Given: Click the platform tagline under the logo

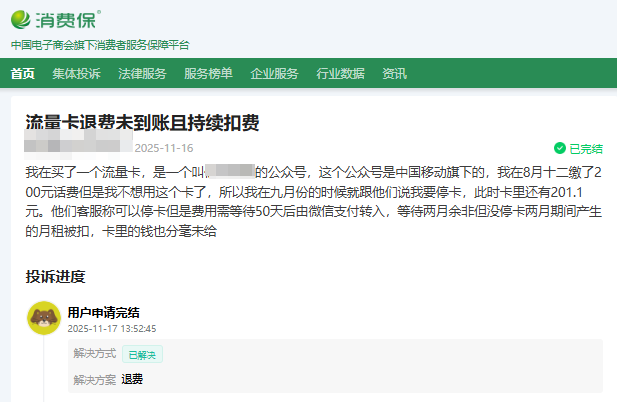Looking at the screenshot, I should 99,45.
